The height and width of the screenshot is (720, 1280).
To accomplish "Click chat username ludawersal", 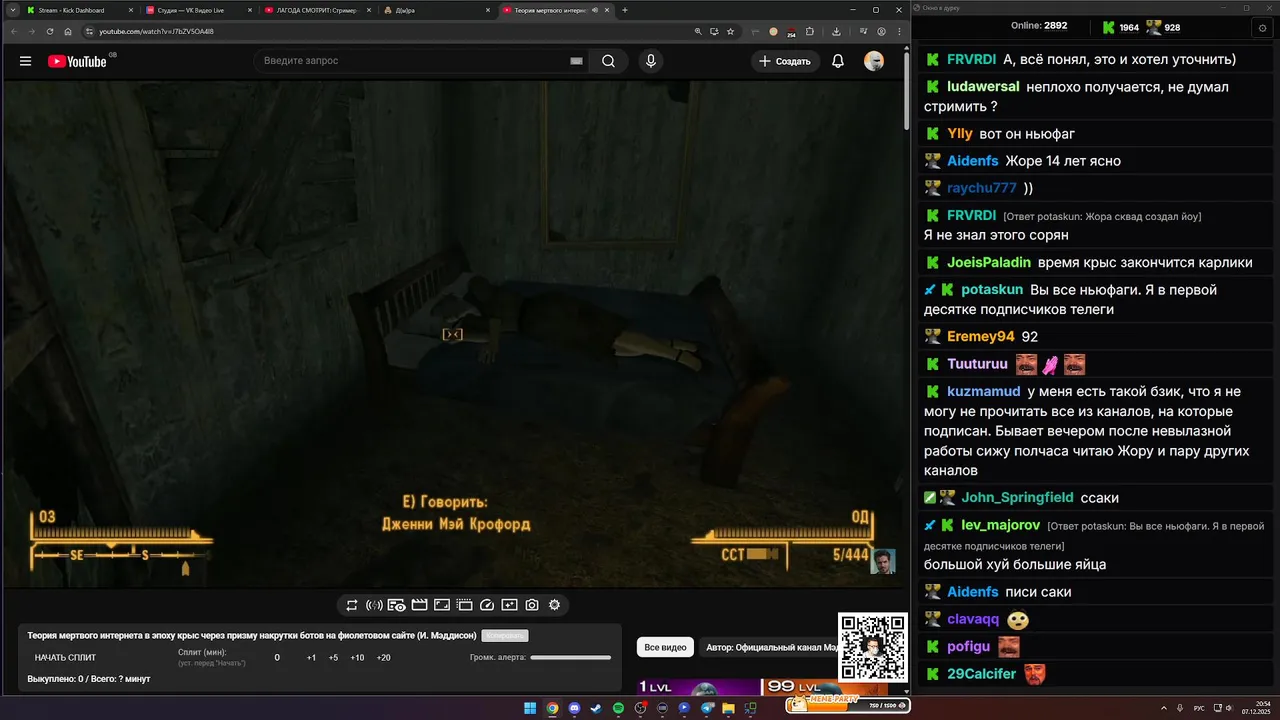I will [983, 87].
